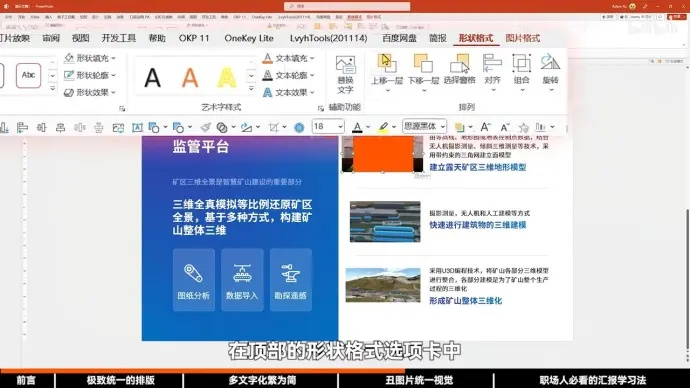Open the 上移一层 dropdown arrow
690x388 pixels.
tap(387, 90)
